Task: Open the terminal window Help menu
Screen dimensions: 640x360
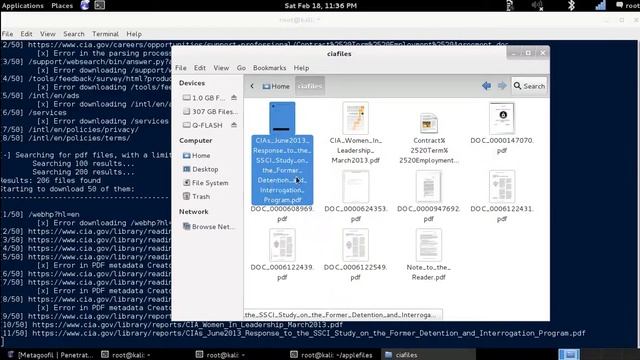Action: click(x=134, y=34)
